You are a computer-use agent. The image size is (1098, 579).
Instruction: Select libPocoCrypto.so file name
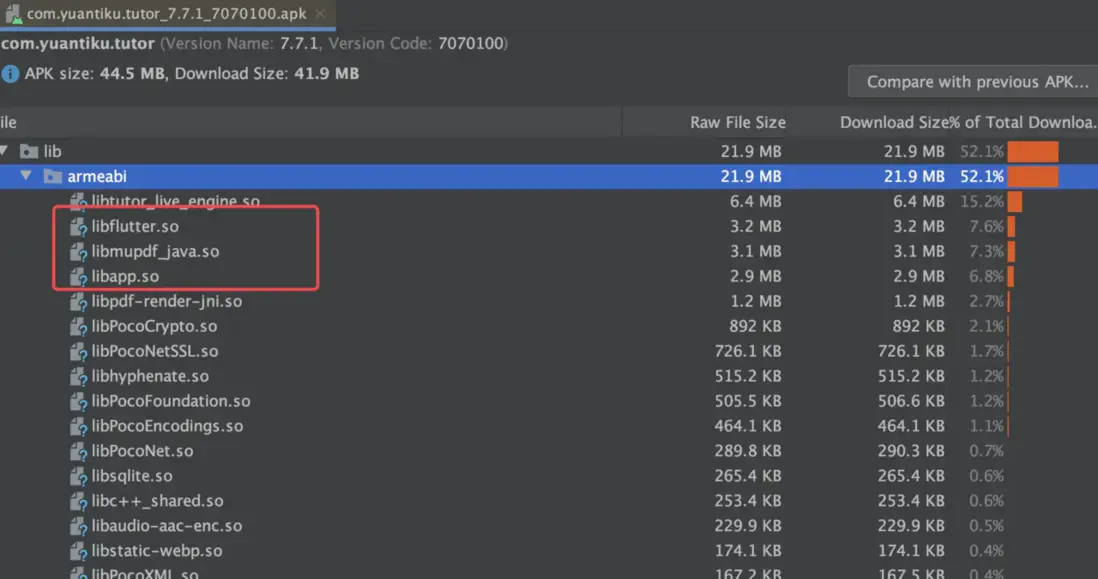click(154, 326)
